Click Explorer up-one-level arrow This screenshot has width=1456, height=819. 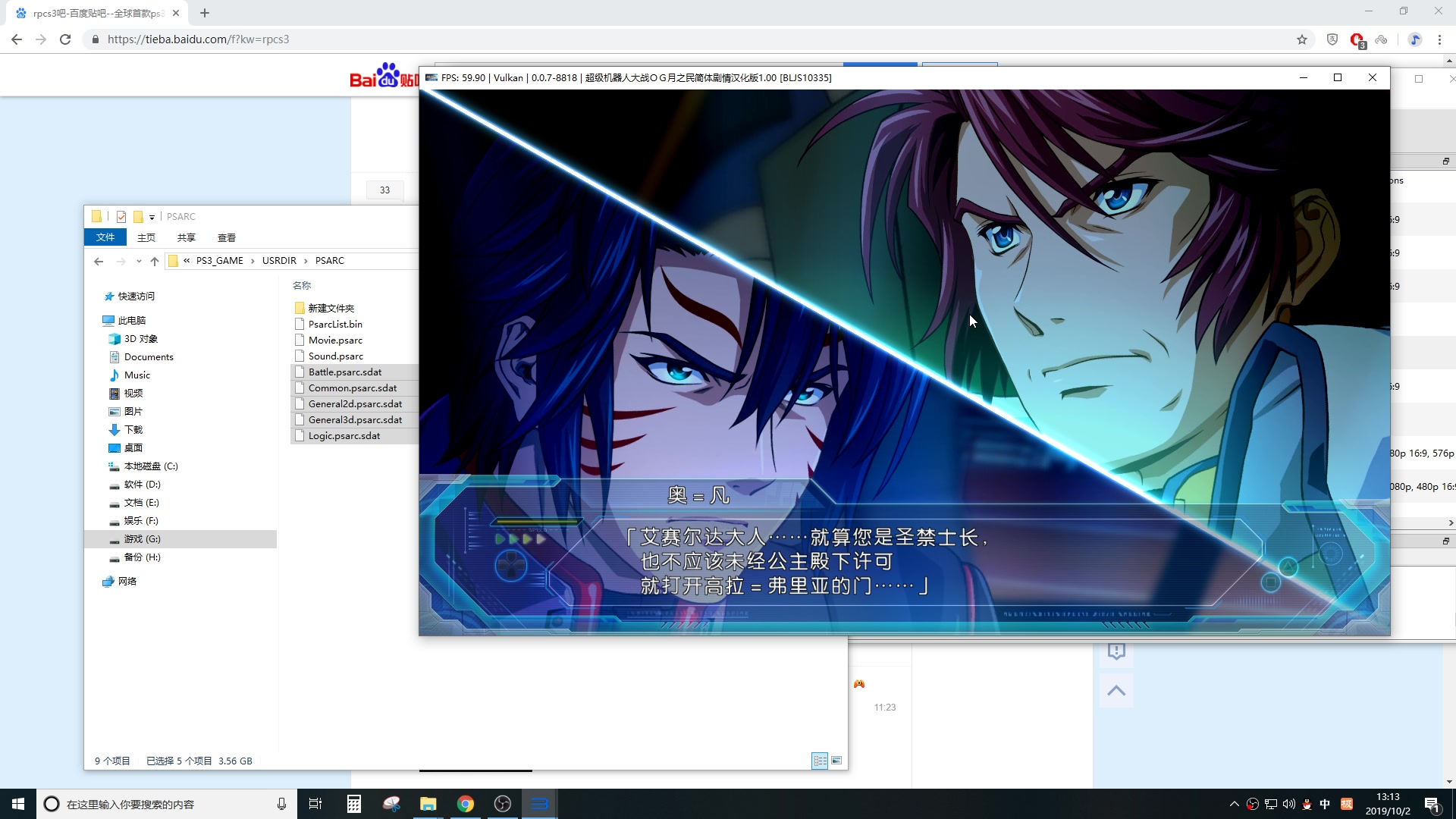155,261
